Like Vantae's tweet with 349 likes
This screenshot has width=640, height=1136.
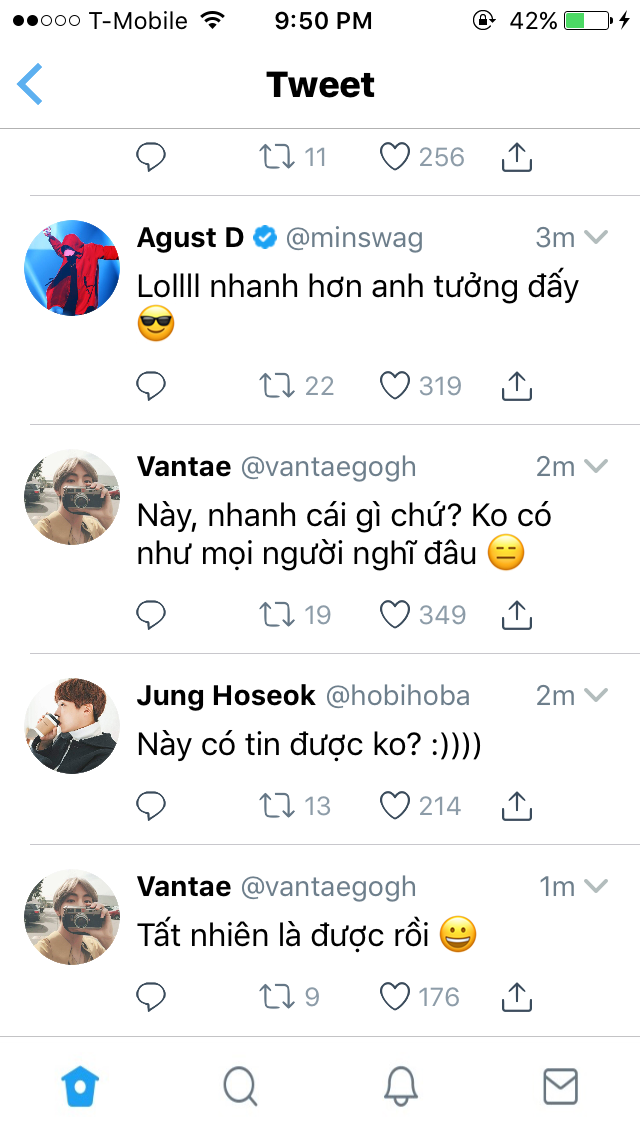[396, 614]
